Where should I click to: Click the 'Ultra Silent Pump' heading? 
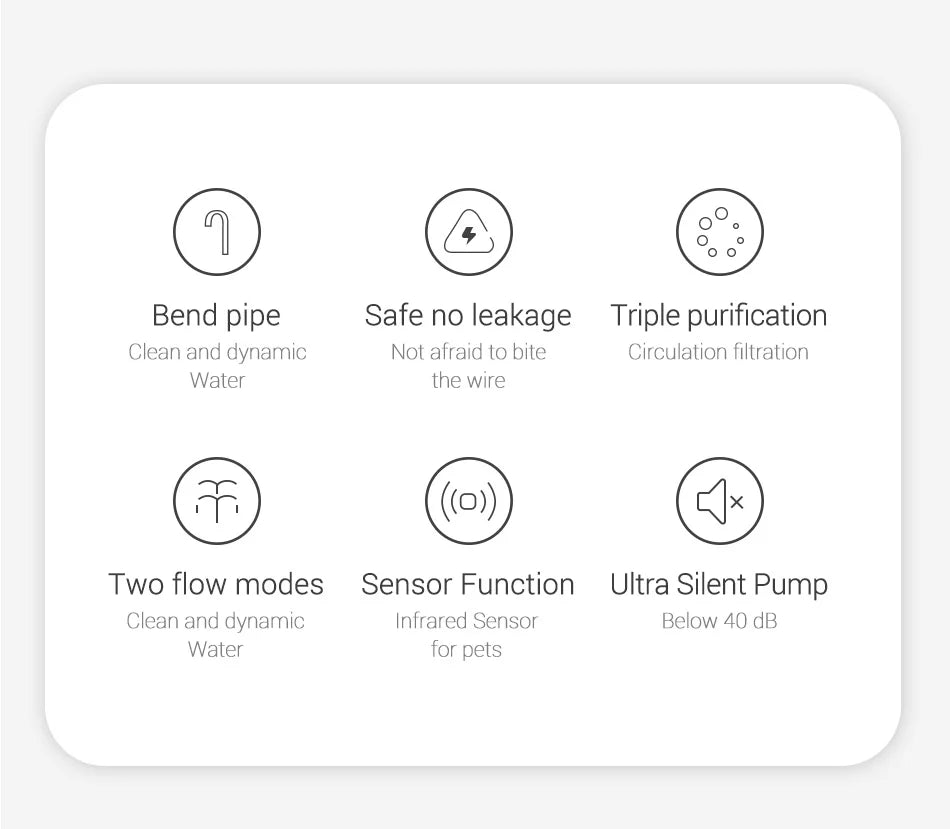click(719, 585)
